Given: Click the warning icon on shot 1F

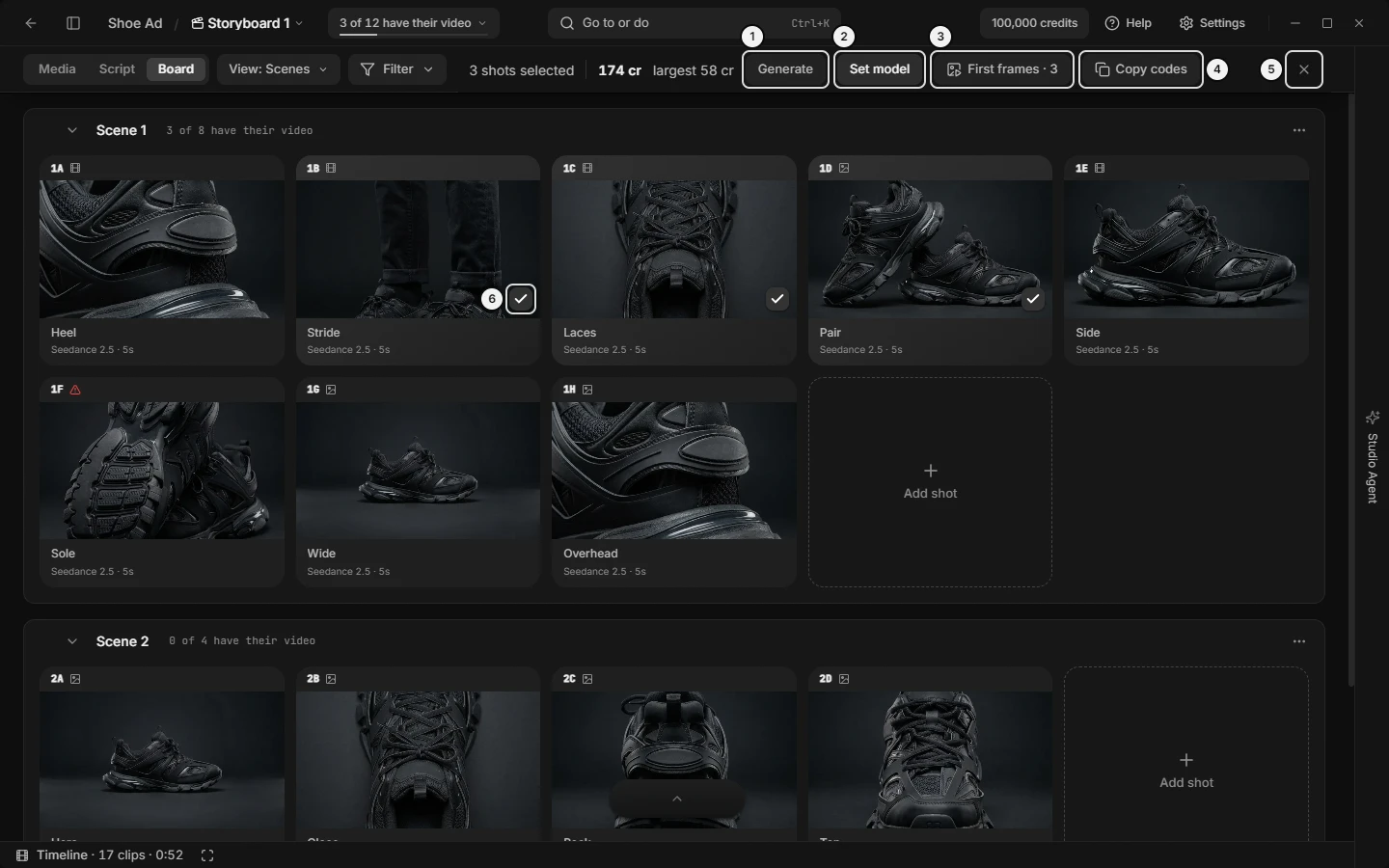Looking at the screenshot, I should (x=75, y=390).
